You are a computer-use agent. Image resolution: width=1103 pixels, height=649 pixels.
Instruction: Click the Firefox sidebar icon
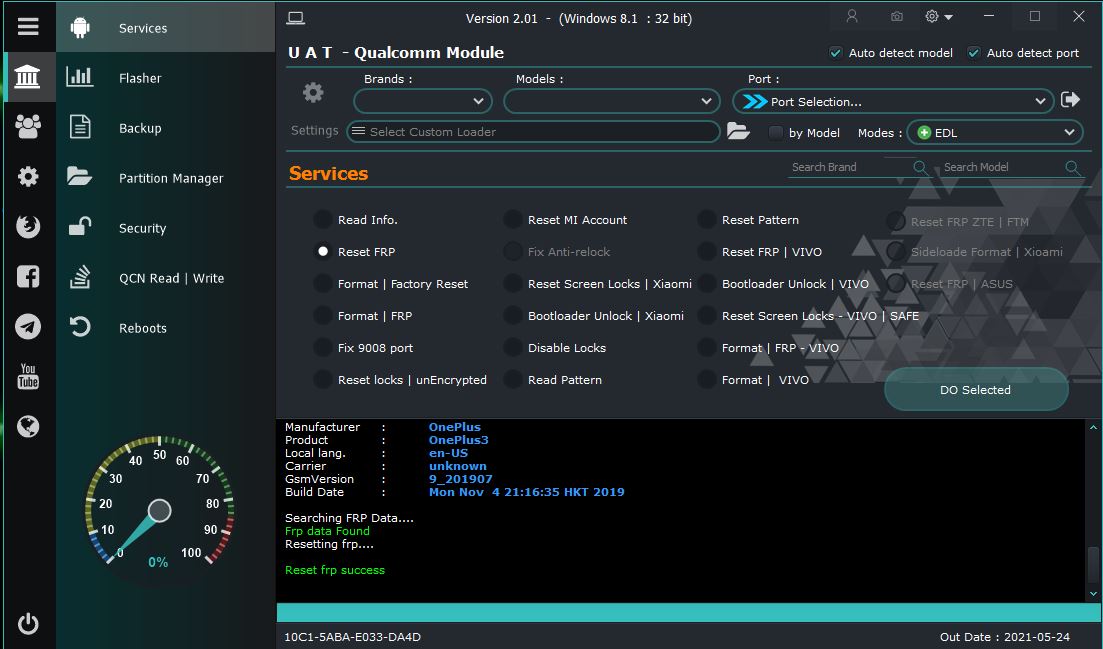[27, 226]
